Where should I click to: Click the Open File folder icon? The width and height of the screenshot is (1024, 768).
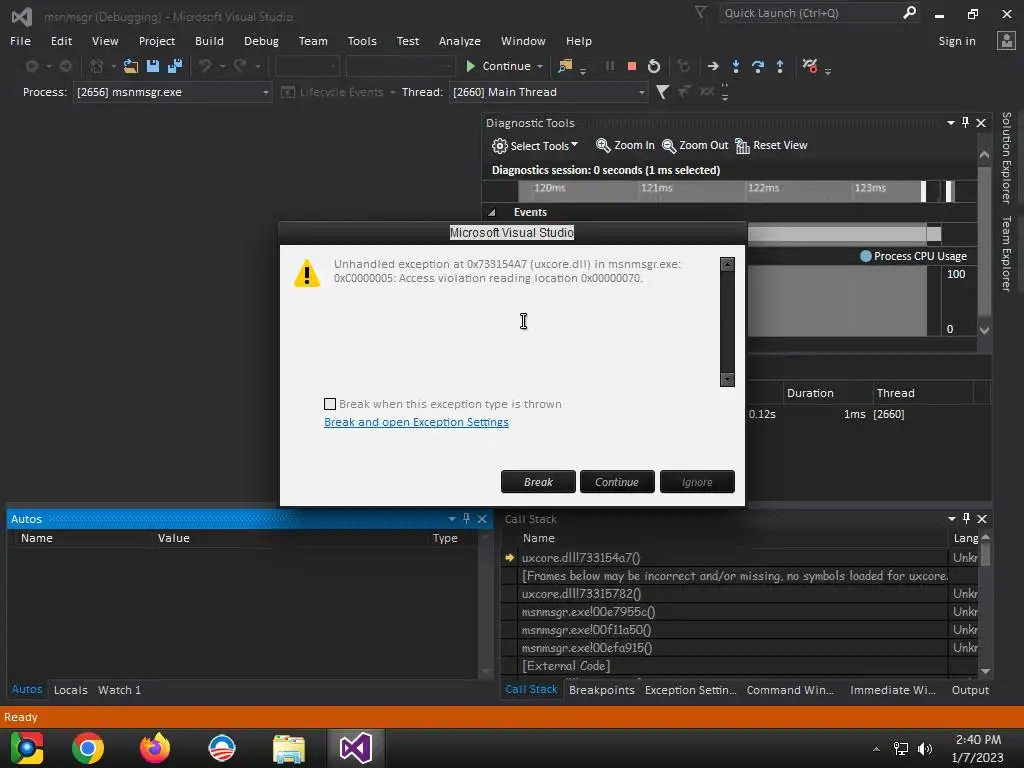click(131, 66)
